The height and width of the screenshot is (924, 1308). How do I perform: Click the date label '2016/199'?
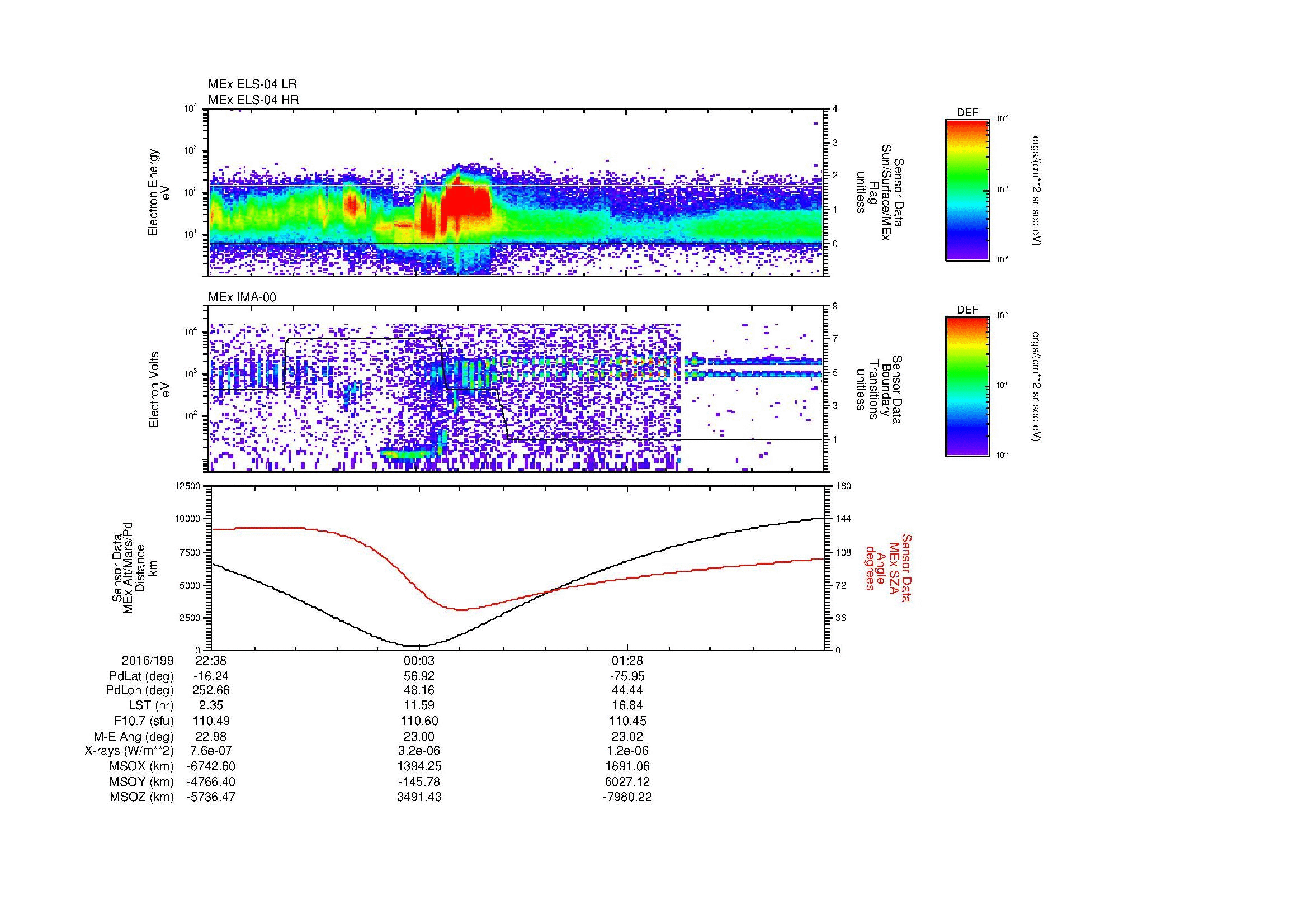click(x=148, y=660)
